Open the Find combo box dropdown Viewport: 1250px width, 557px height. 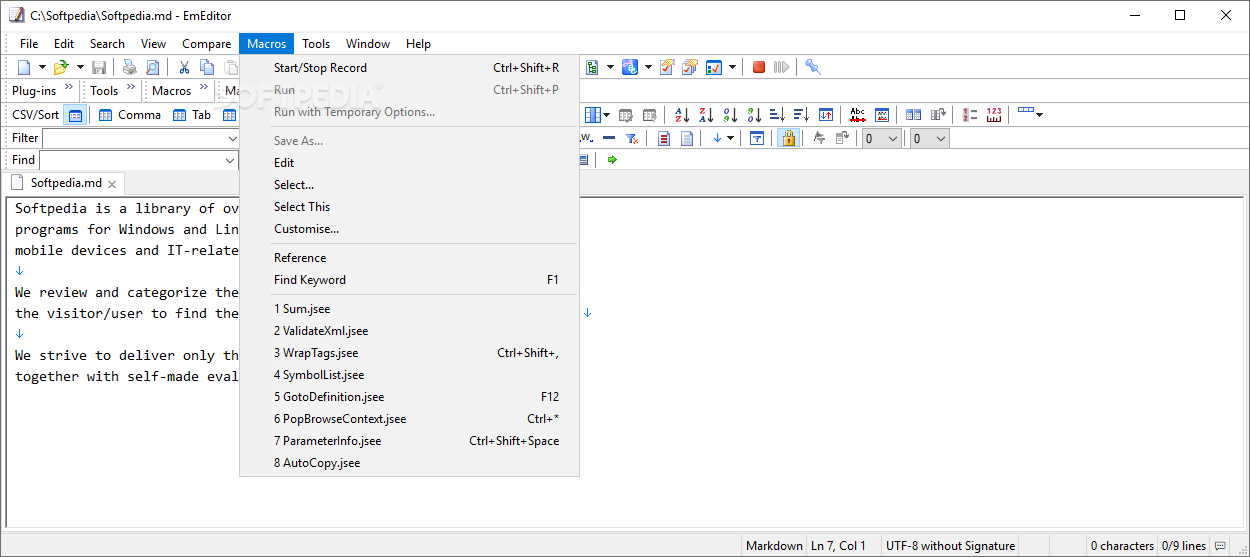230,160
